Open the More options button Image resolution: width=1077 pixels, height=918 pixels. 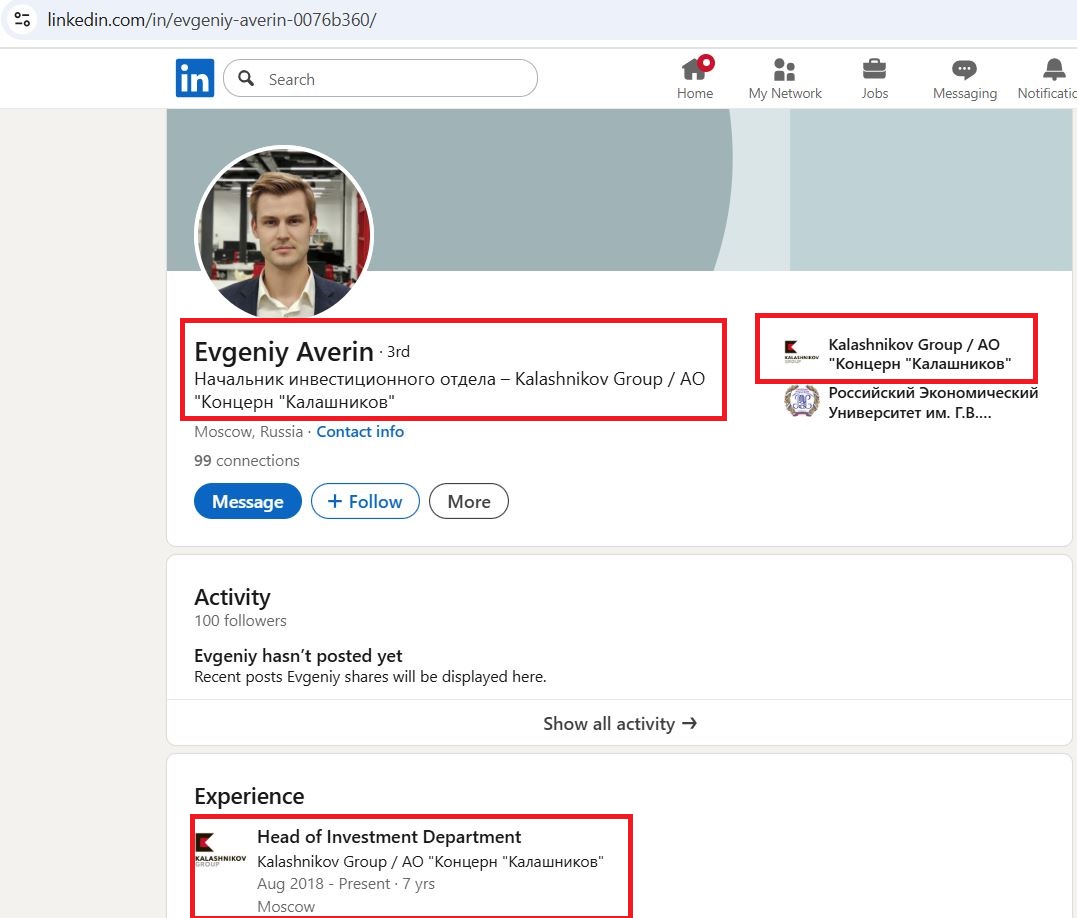[468, 501]
